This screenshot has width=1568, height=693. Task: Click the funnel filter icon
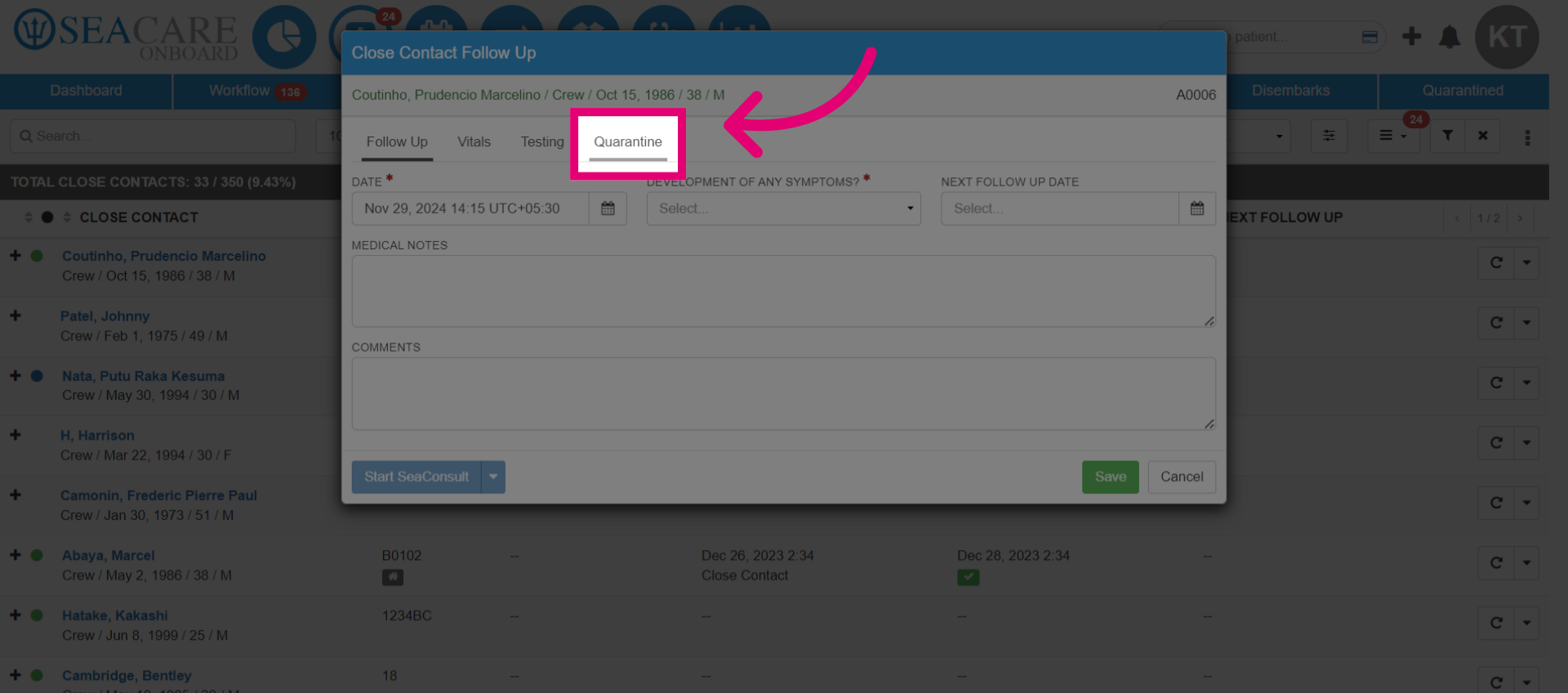(x=1447, y=136)
